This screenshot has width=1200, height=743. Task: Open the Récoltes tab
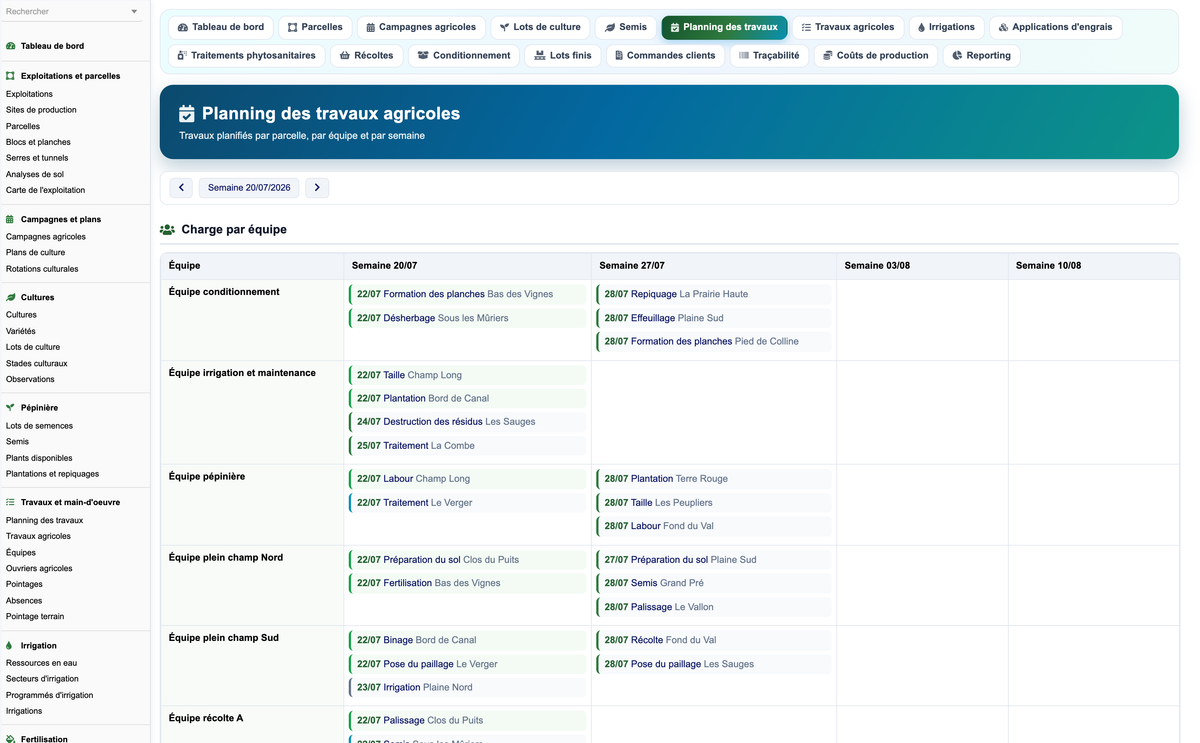click(x=367, y=55)
